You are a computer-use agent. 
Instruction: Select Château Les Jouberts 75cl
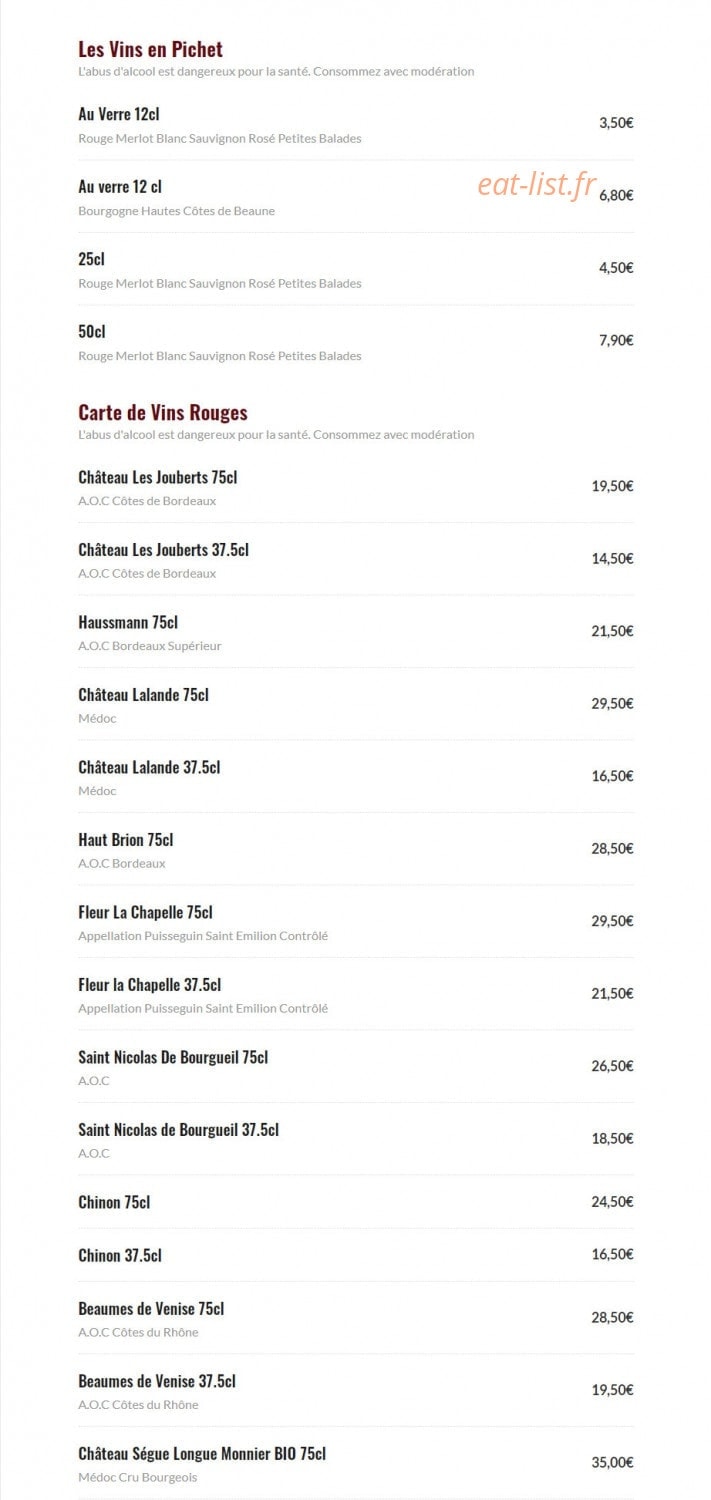[356, 488]
